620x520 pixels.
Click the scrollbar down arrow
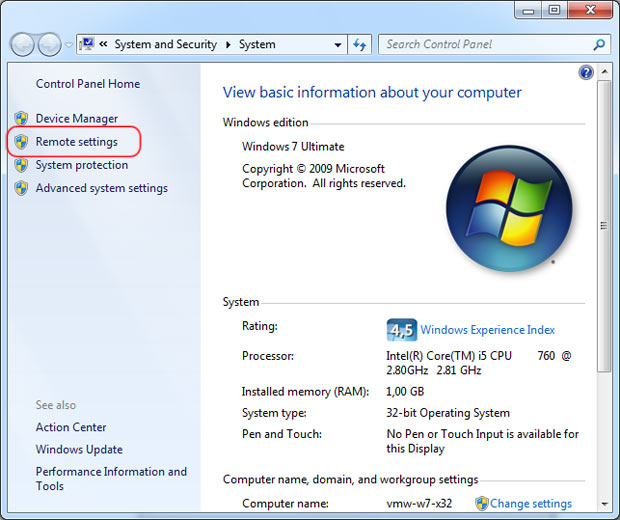pos(604,503)
